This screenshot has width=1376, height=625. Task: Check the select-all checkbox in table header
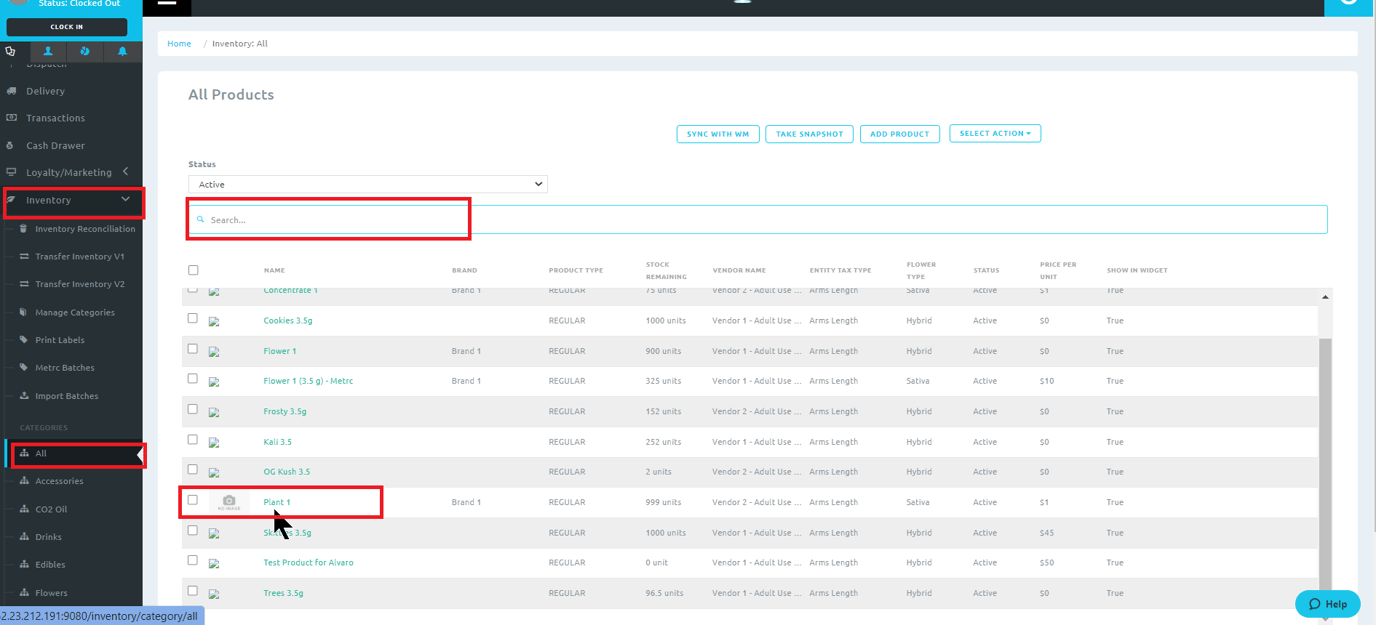click(192, 270)
